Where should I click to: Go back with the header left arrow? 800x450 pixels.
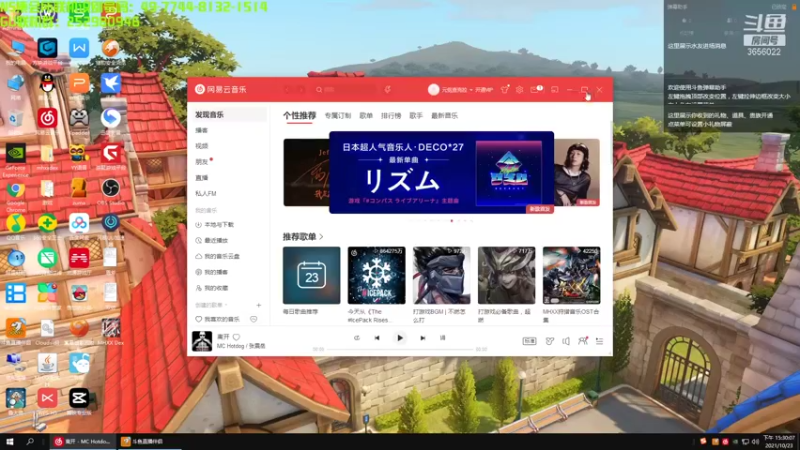287,89
